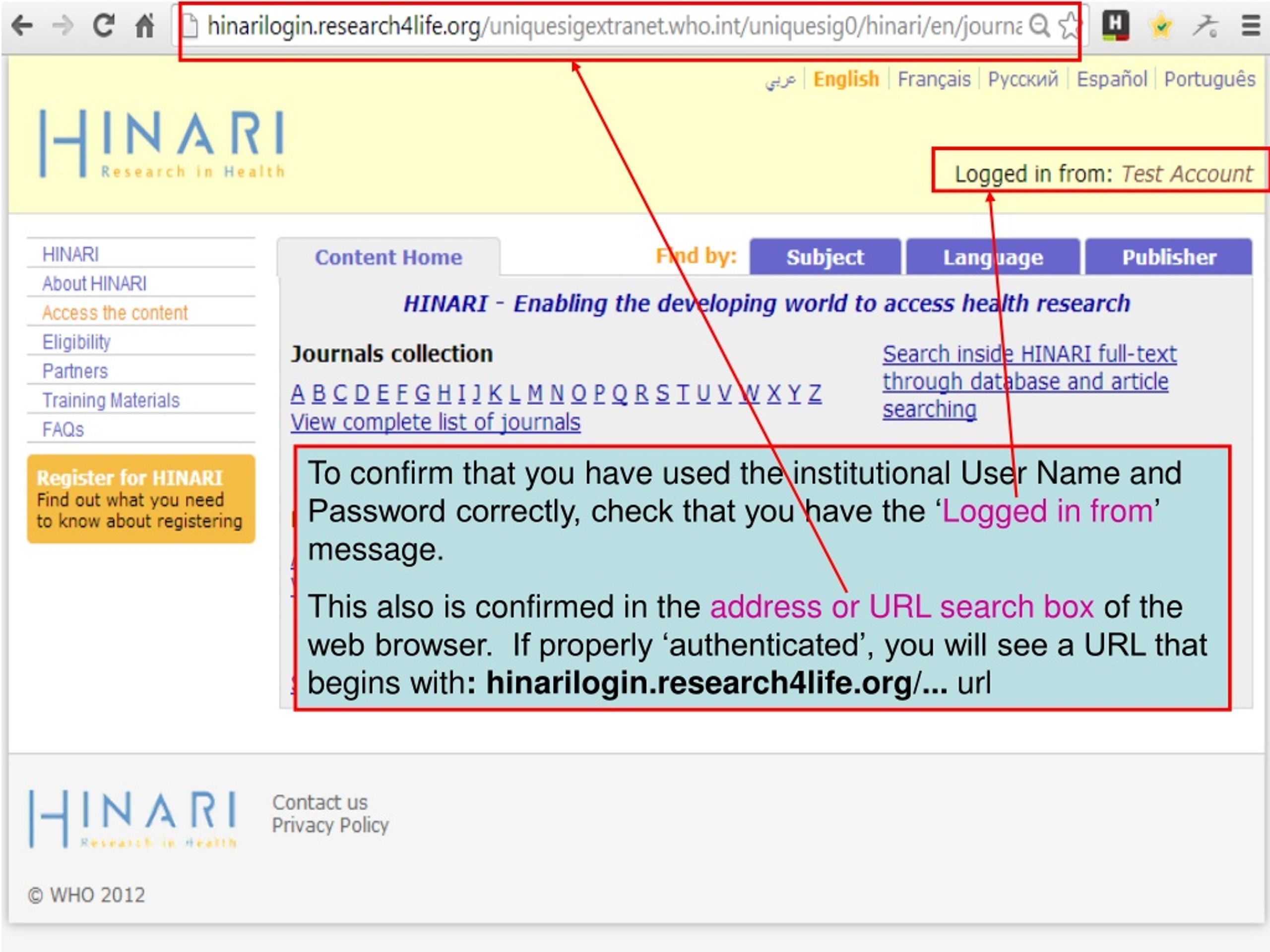Click journals letter K link

click(495, 394)
